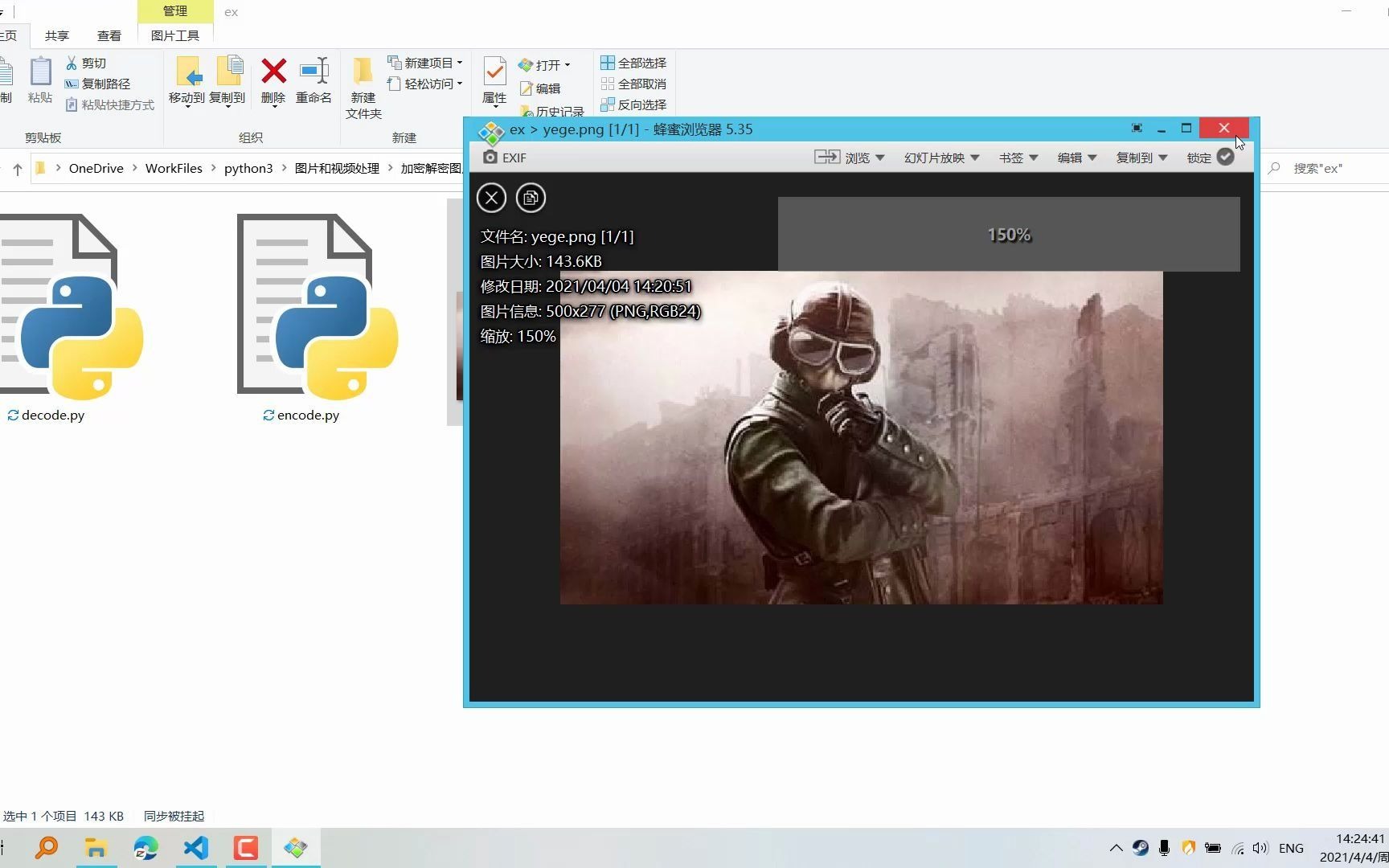Switch to the 图片工具 ribbon tab
Image resolution: width=1389 pixels, height=868 pixels.
point(175,35)
